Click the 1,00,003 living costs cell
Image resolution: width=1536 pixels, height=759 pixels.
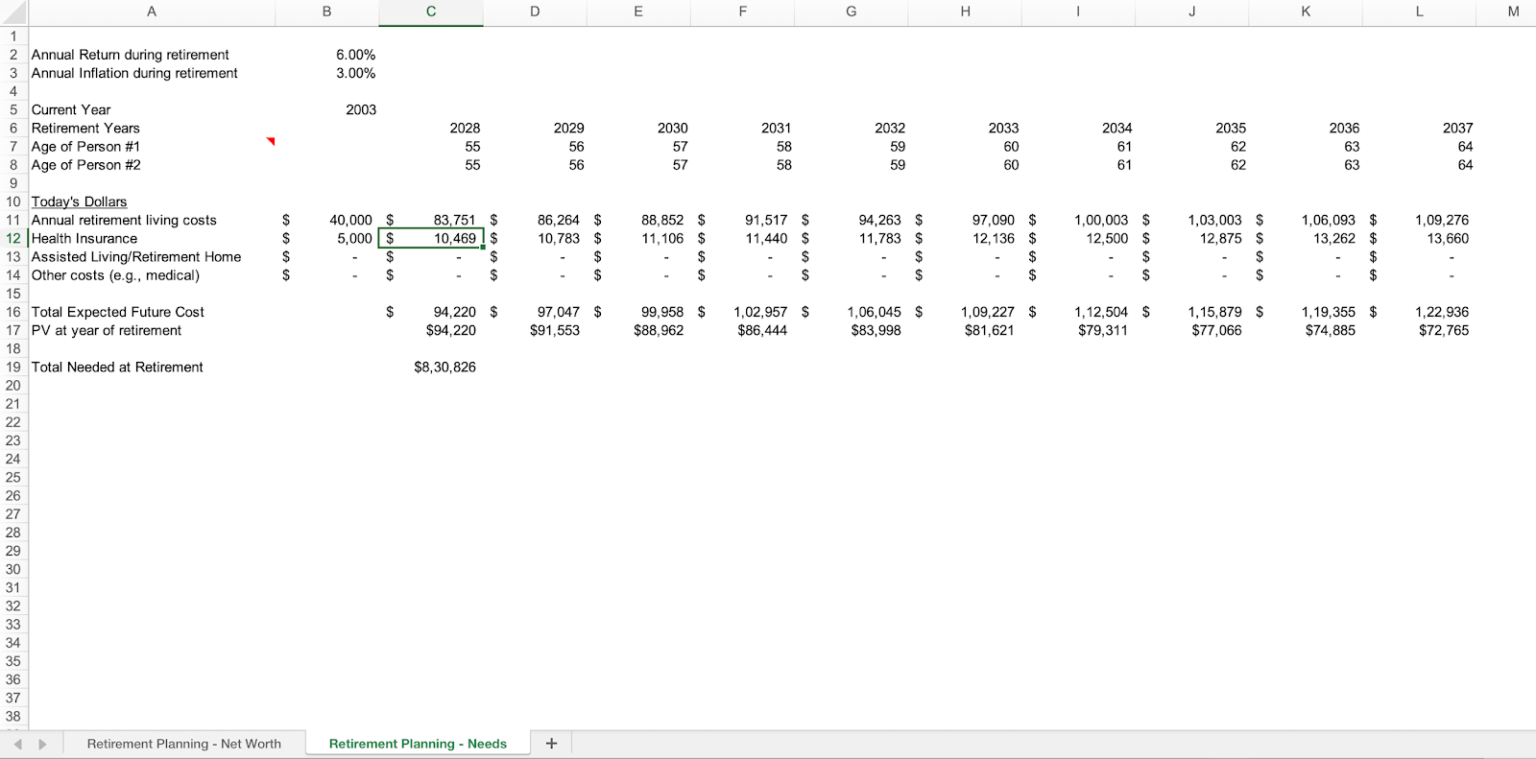click(1079, 220)
